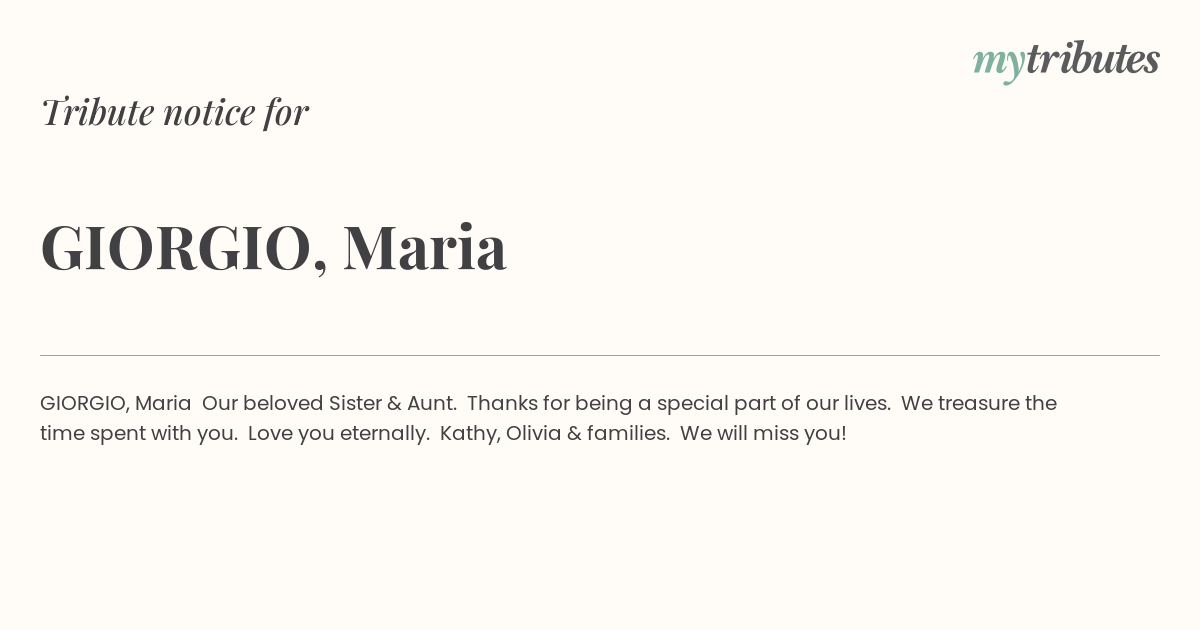This screenshot has height=630, width=1200.
Task: Click "GIORGIO, Maria" at start of notice text
Action: [116, 404]
